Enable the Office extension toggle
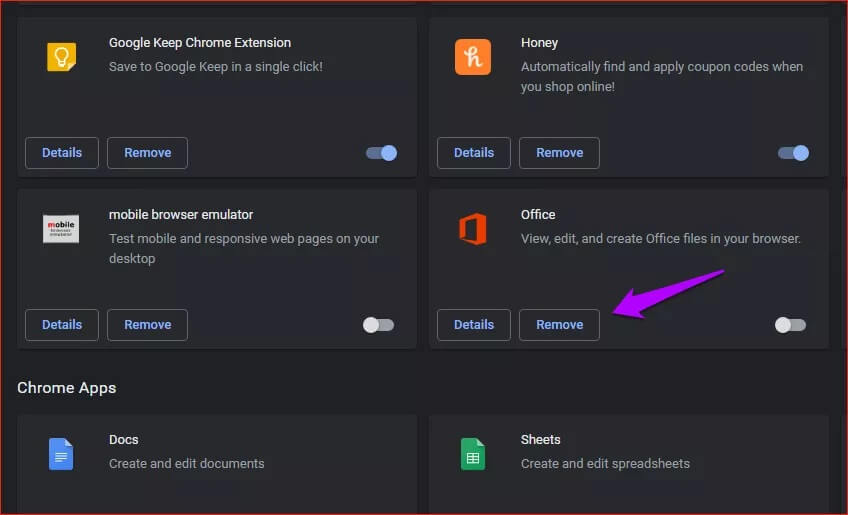848x515 pixels. (x=790, y=325)
